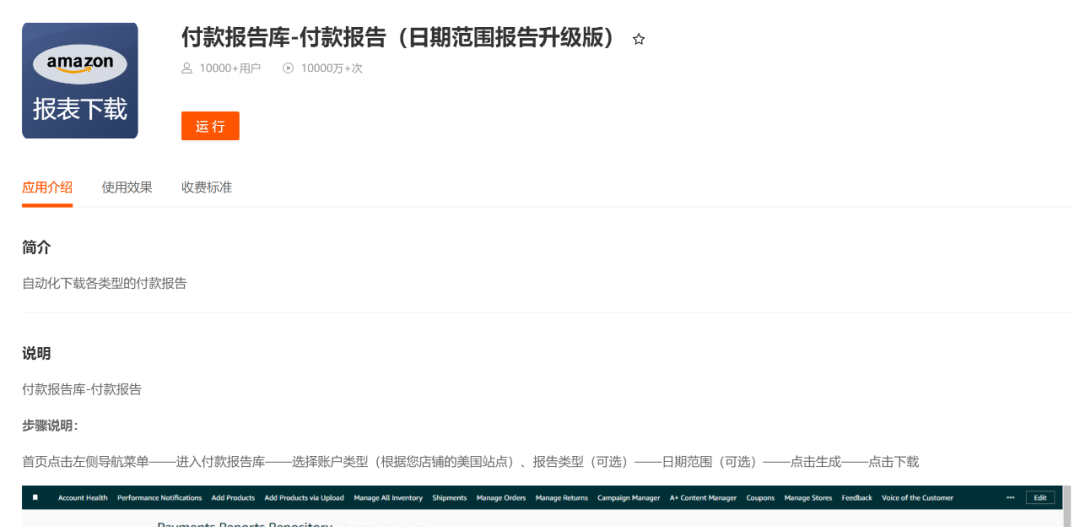Open Shipments in the nav bar
The height and width of the screenshot is (532, 1080).
pos(450,498)
